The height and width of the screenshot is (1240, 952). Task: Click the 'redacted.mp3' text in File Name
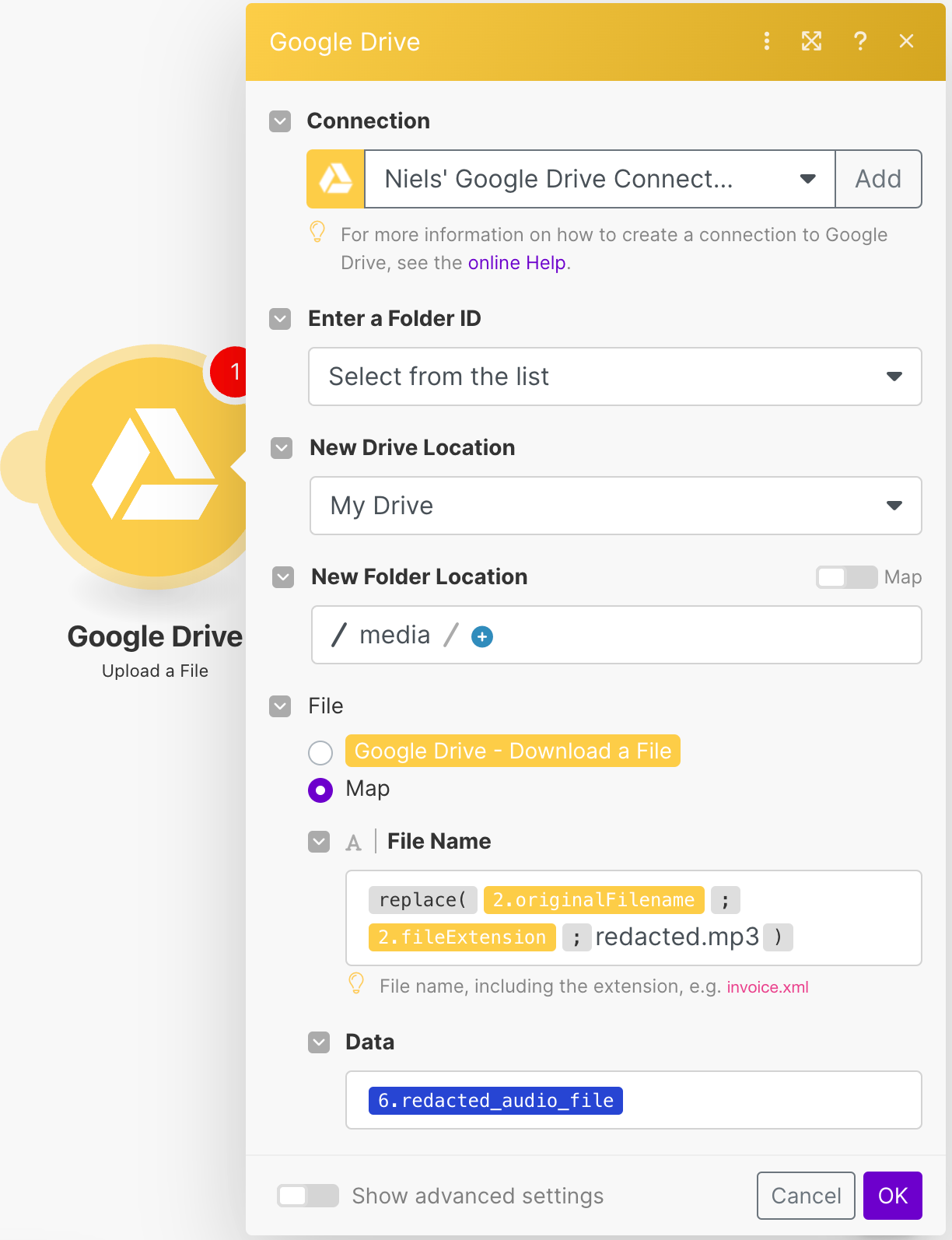(x=677, y=937)
